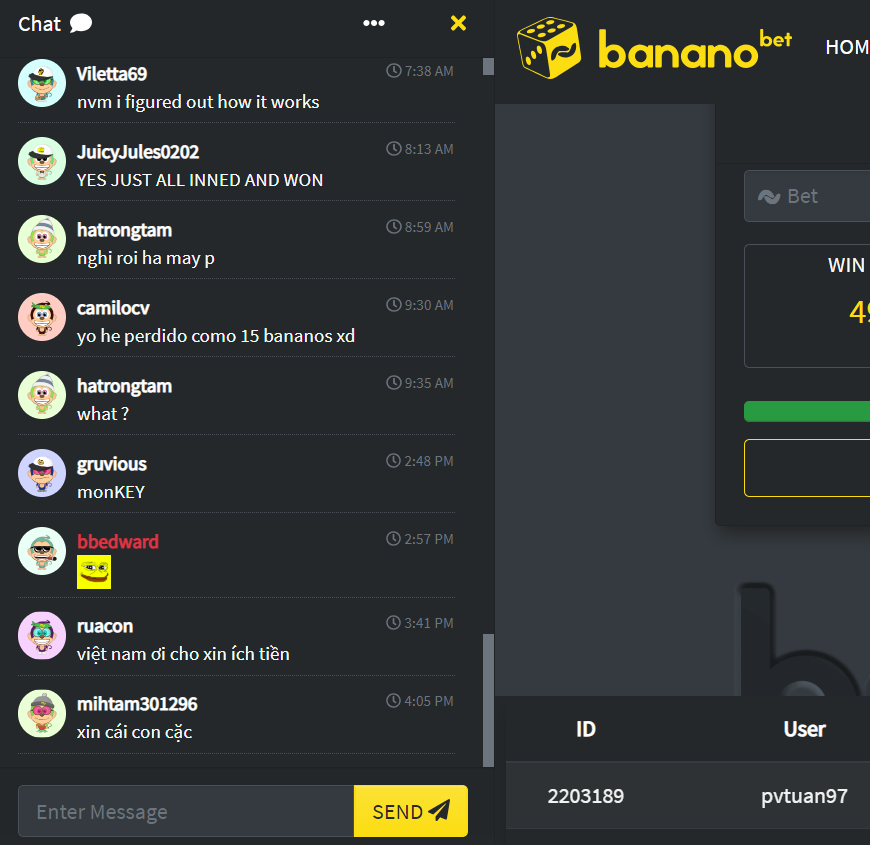Screen dimensions: 870x864
Task: Click the chat speech bubble icon
Action: click(x=80, y=23)
